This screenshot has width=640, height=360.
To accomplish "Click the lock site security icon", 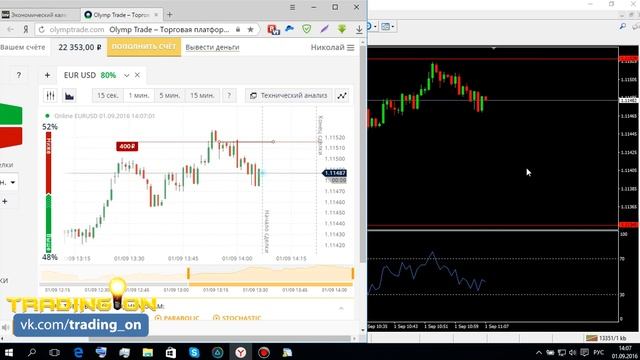I will 238,29.
